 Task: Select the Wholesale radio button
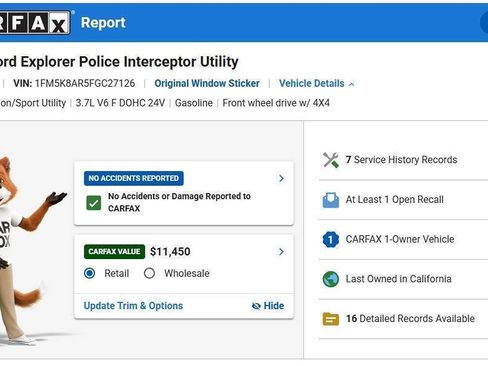pyautogui.click(x=149, y=273)
